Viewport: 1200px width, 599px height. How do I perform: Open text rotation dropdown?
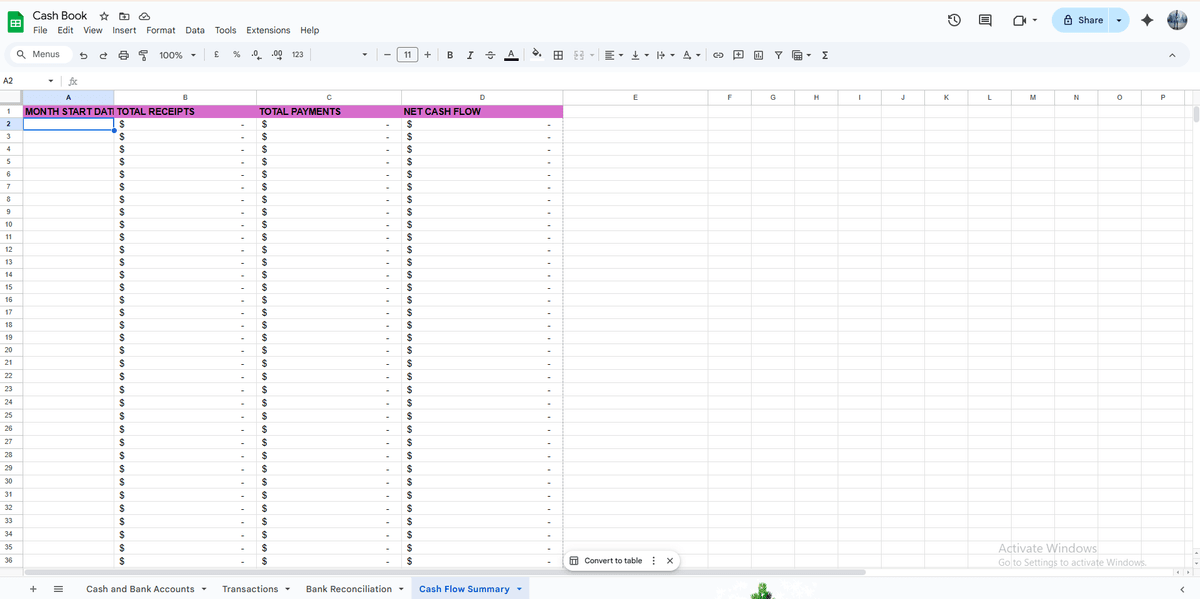coord(691,55)
